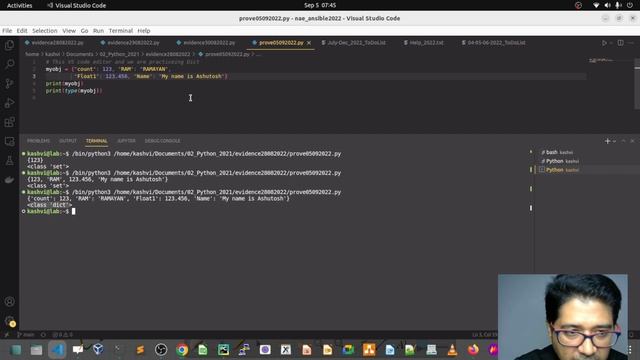Viewport: 640px width, 360px height.
Task: Close the prove05092022.py tab
Action: point(309,42)
